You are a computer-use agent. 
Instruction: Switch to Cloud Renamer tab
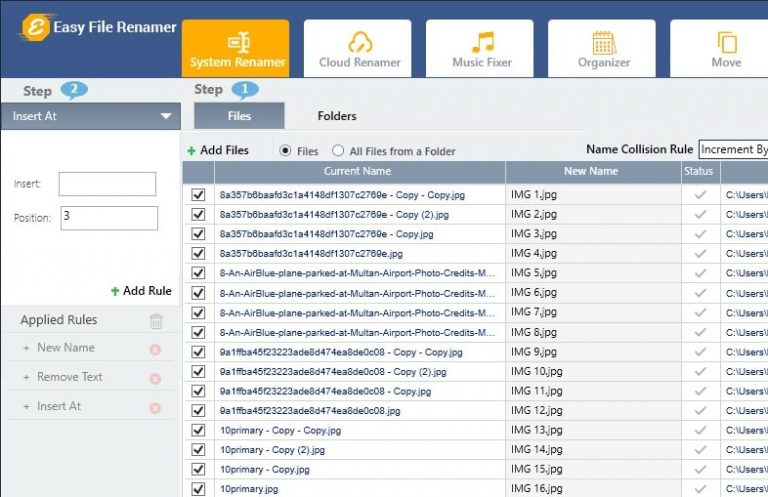click(358, 48)
